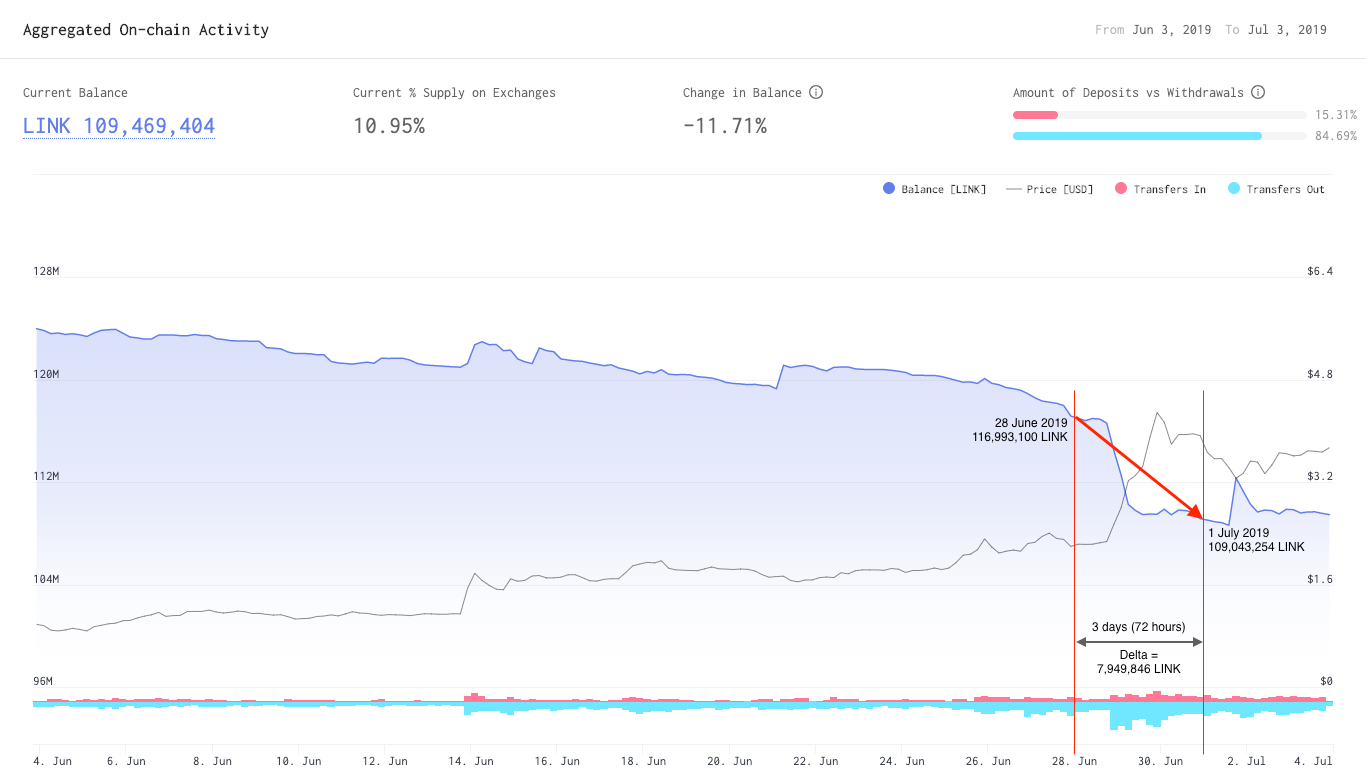Open the LINK 109,469,404 balance link
1366x779 pixels.
(x=119, y=126)
